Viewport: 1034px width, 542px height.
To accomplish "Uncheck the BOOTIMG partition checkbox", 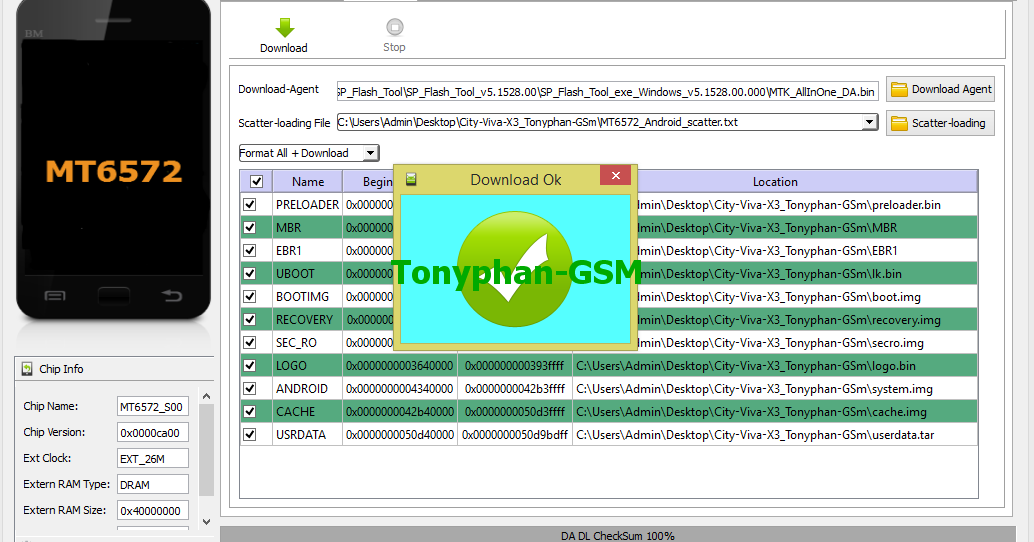I will click(249, 297).
